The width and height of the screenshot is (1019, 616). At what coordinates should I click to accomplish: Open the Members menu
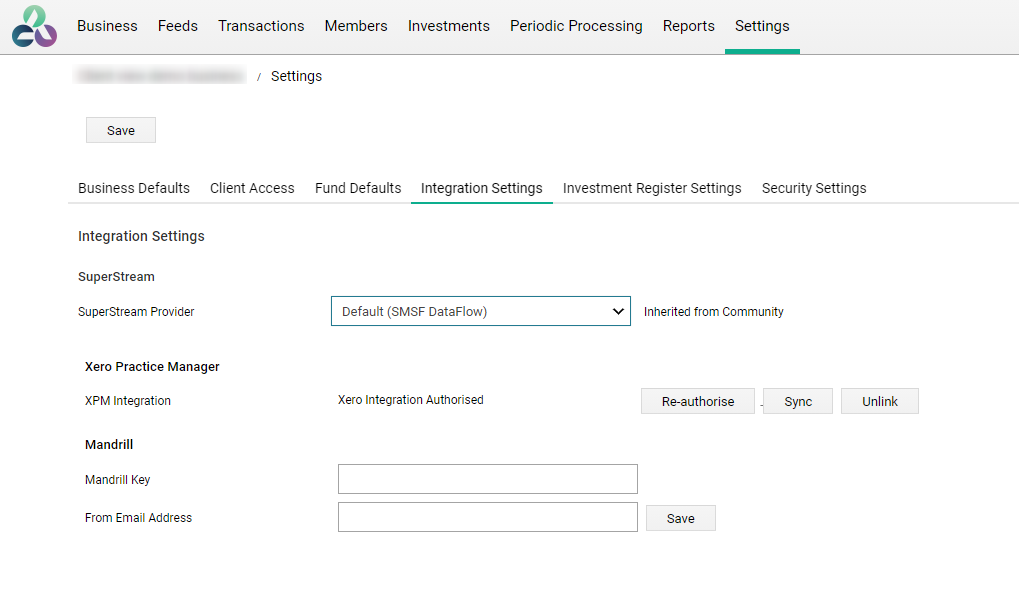[x=355, y=26]
